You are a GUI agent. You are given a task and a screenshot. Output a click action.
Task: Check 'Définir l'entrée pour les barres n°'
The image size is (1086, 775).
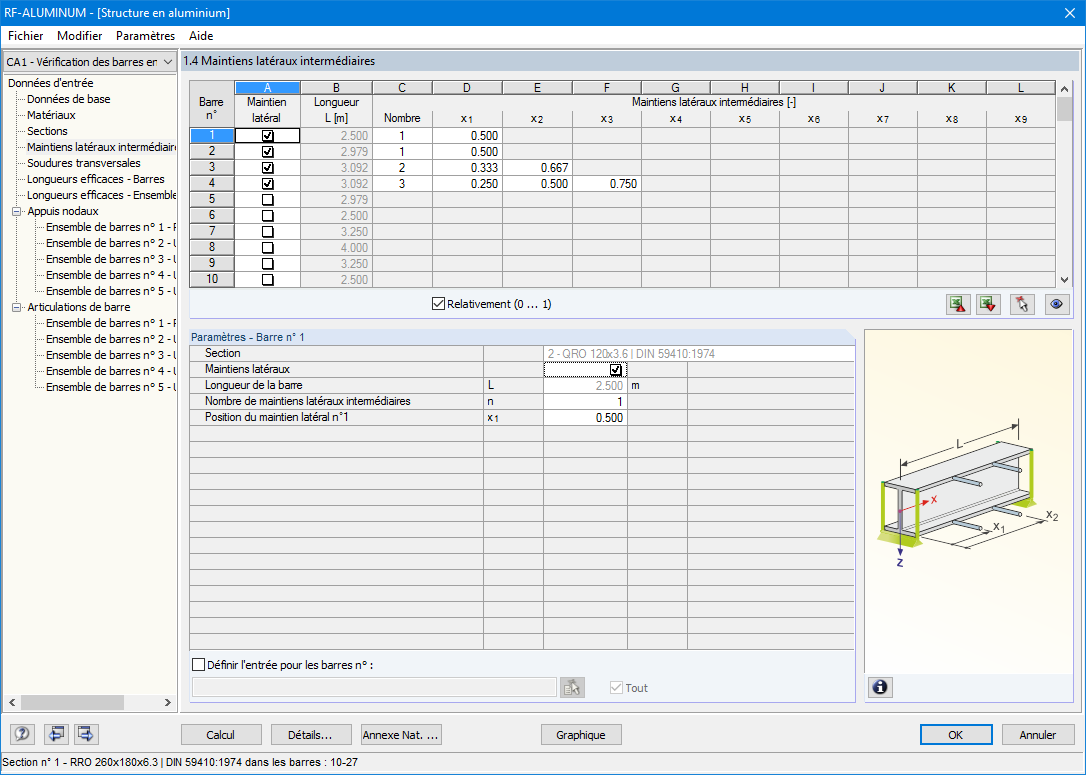coord(199,665)
